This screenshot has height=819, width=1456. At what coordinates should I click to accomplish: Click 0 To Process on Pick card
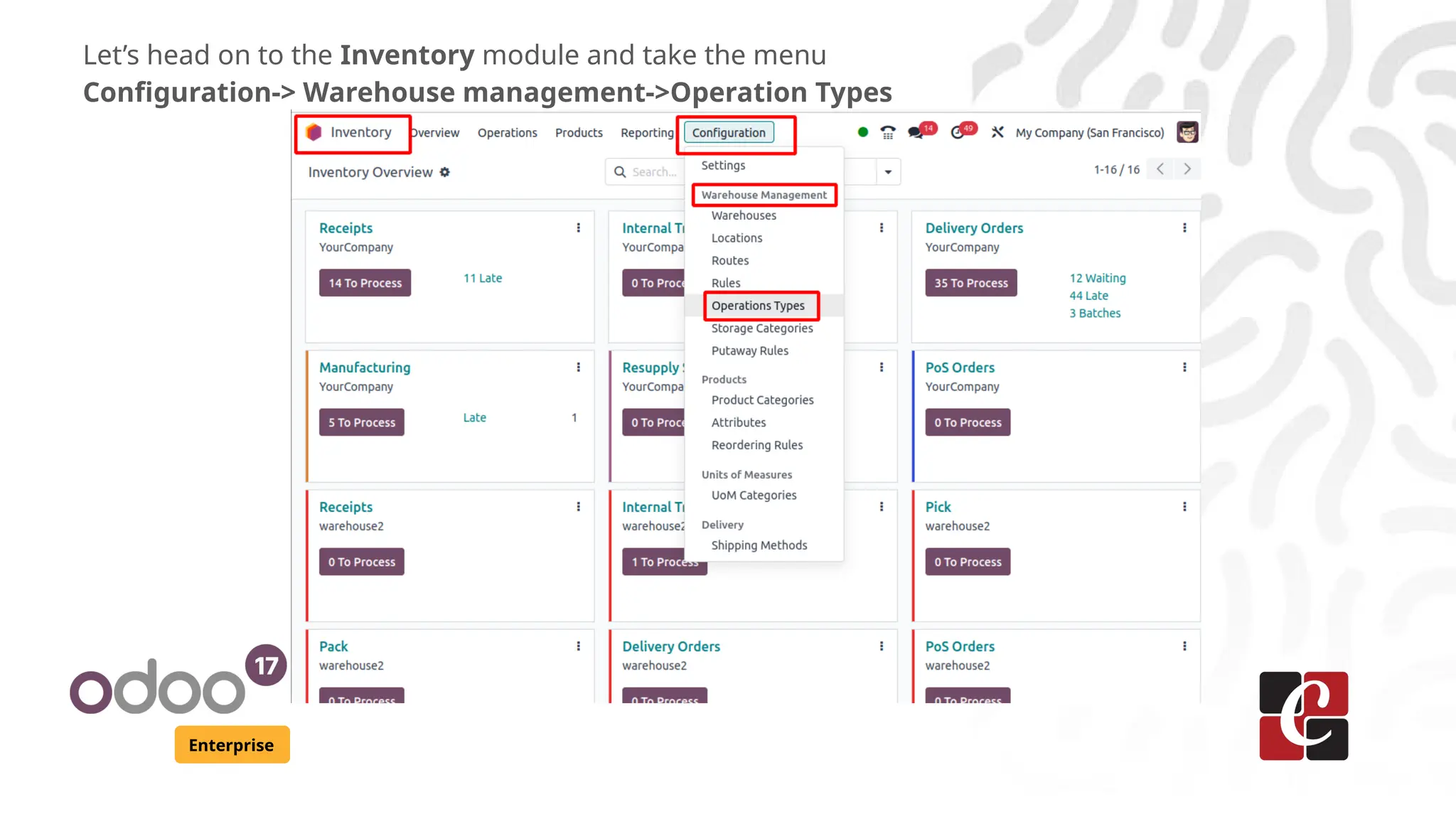[x=968, y=562]
